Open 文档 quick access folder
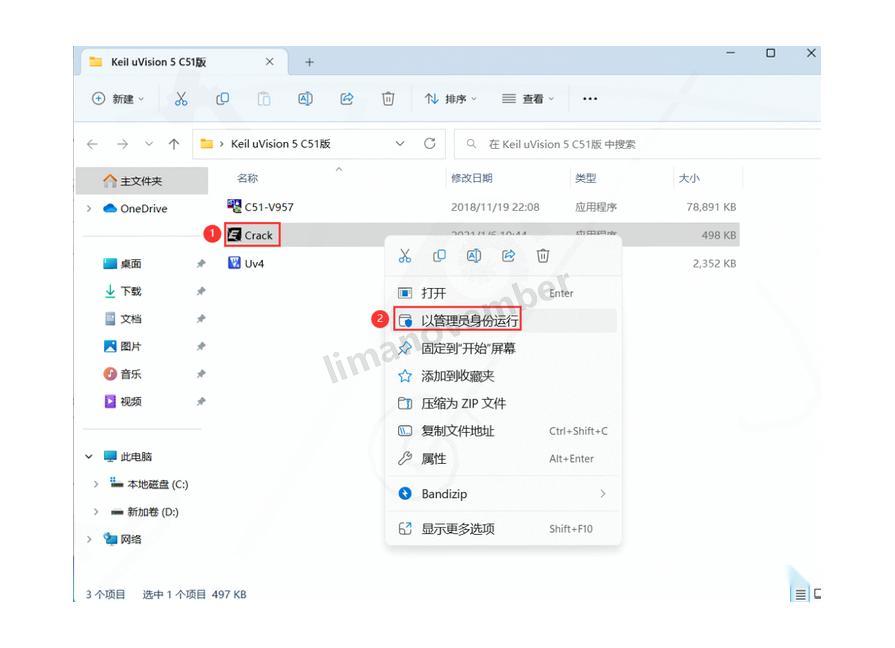 123,319
